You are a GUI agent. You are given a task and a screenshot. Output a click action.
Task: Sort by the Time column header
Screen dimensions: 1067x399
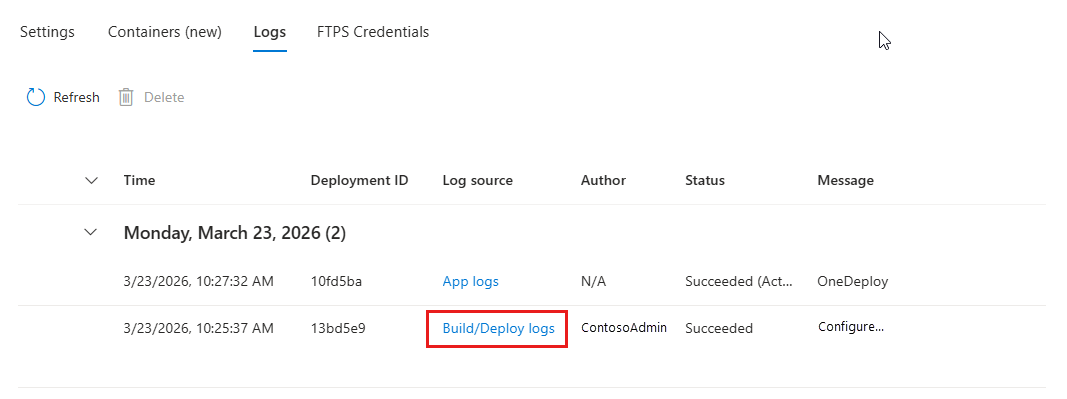click(139, 180)
